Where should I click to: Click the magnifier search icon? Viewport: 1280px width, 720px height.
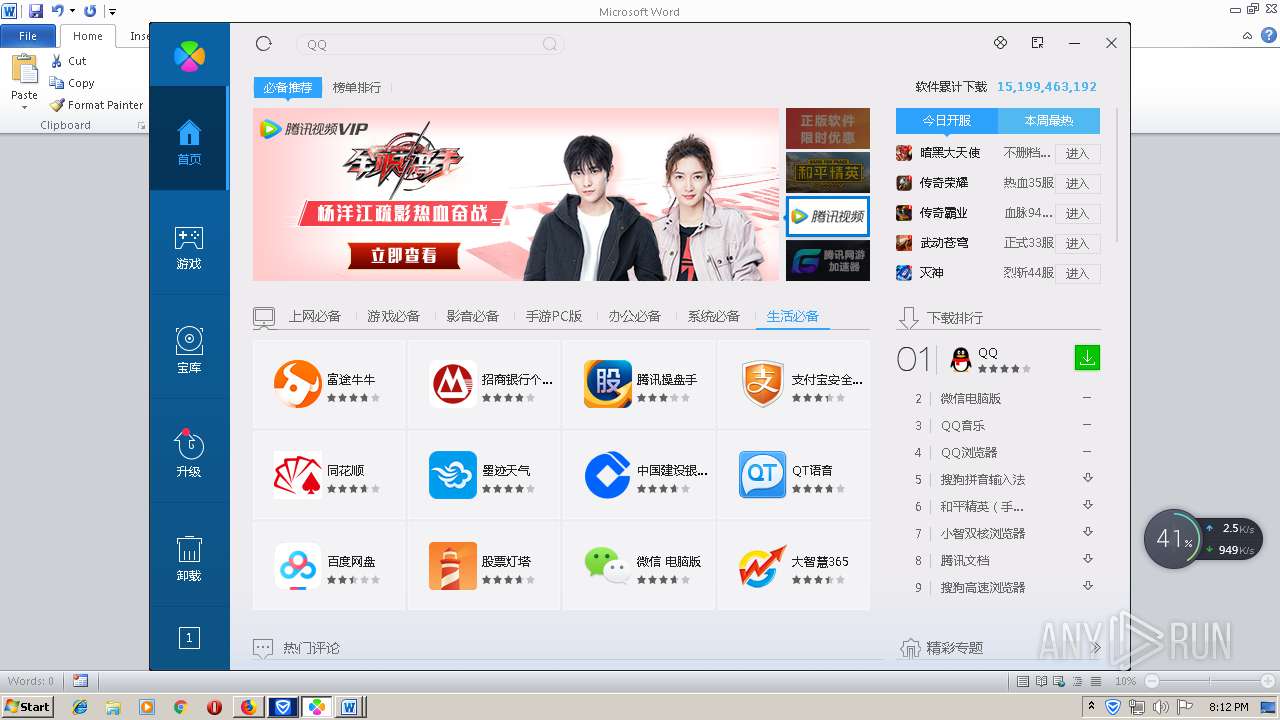click(550, 44)
